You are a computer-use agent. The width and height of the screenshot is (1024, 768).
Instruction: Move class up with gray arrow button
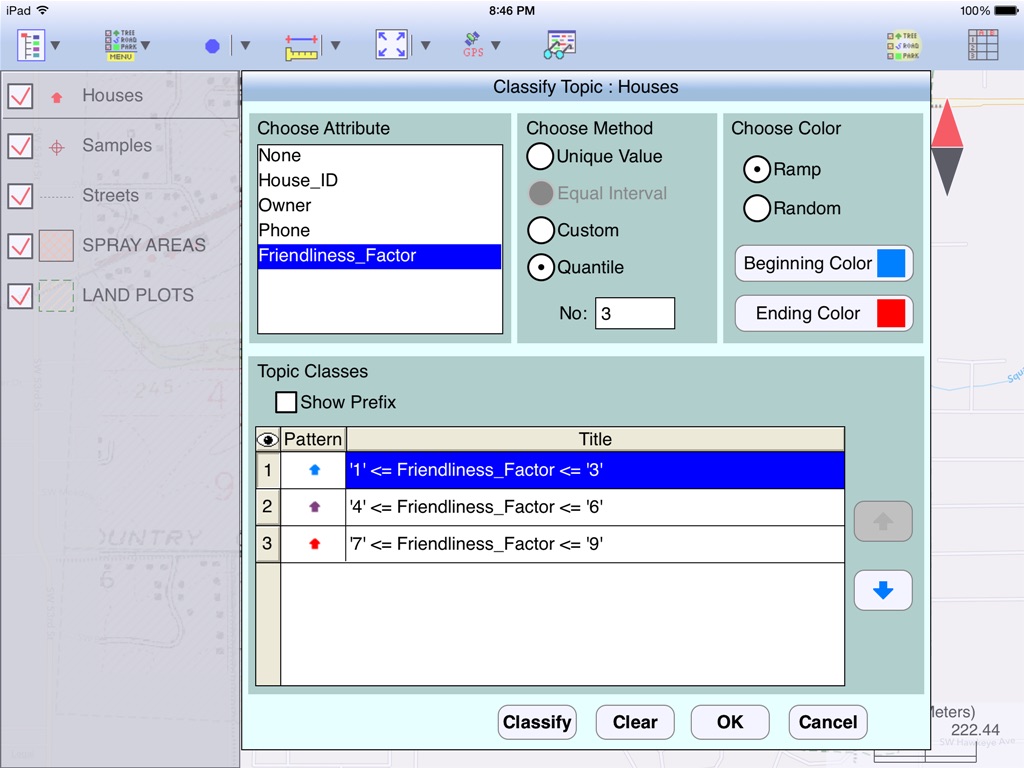coord(883,521)
